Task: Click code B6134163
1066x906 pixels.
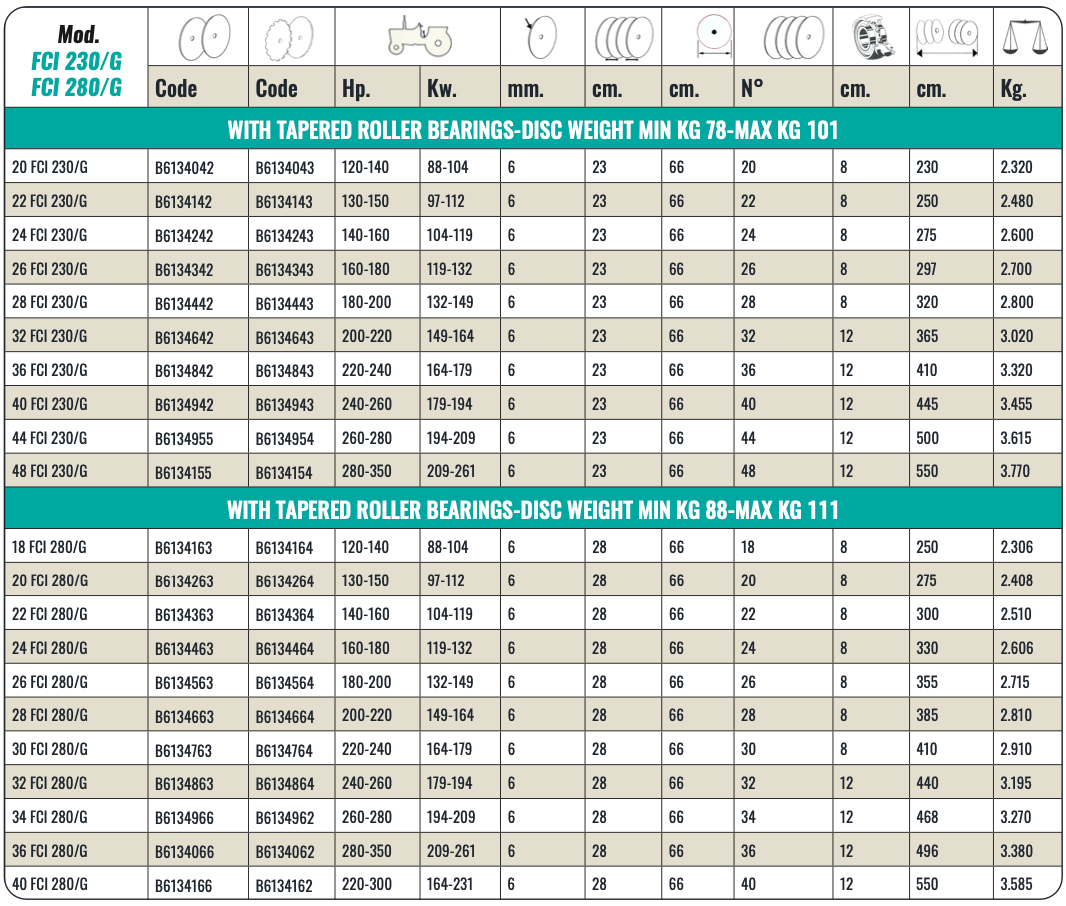Action: (184, 548)
